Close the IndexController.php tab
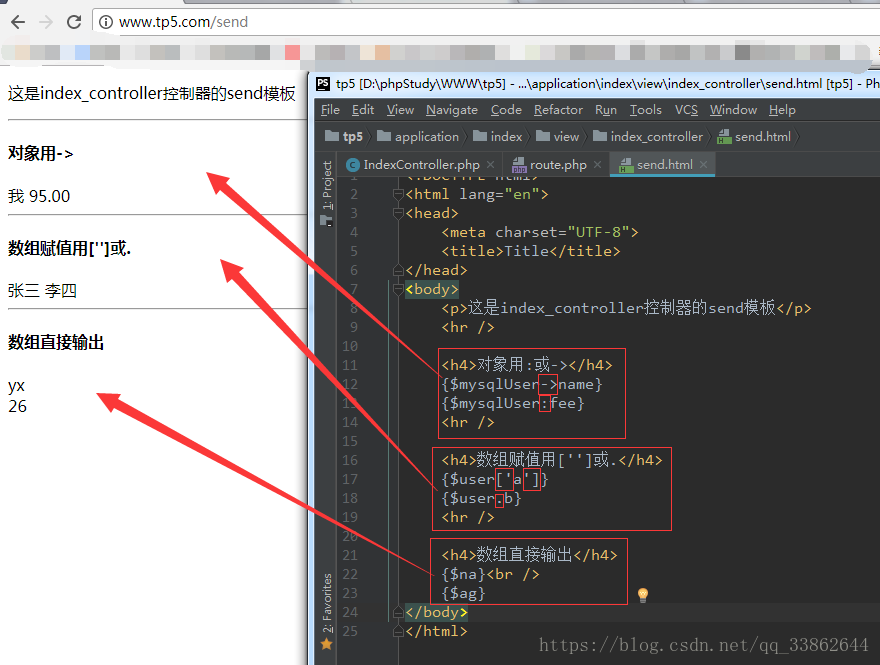 (x=491, y=164)
